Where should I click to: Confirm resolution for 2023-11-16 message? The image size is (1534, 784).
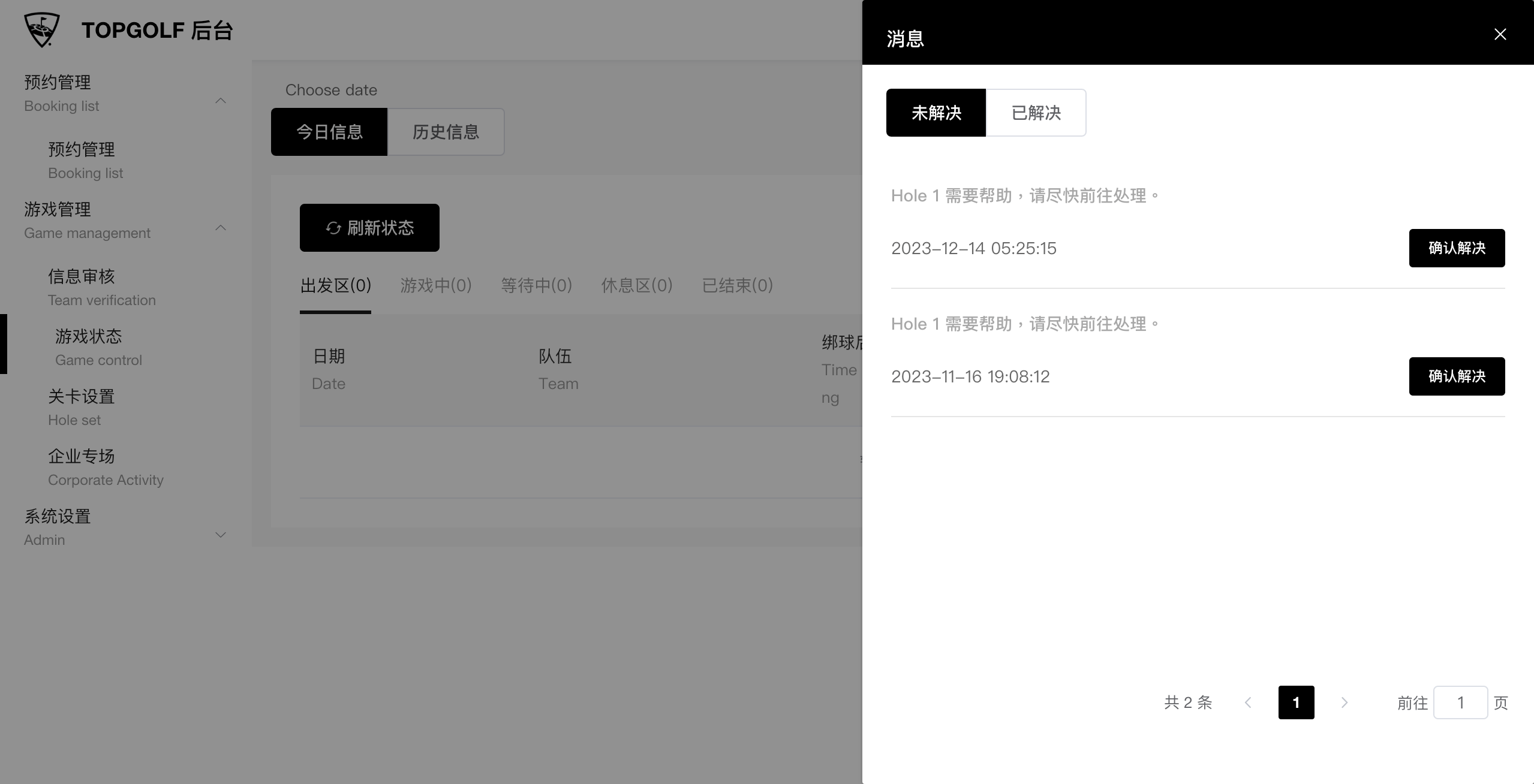tap(1456, 376)
